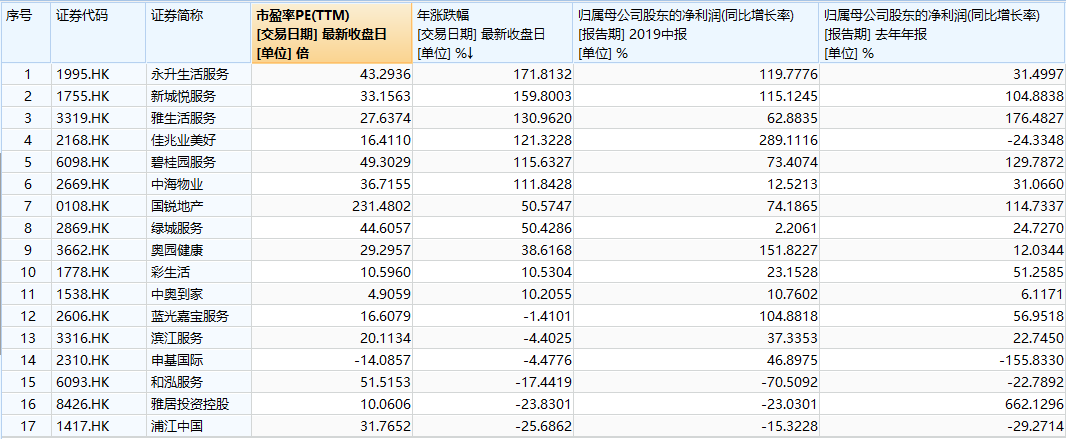Click annual growth value 6.1171
The width and height of the screenshot is (1066, 439).
pos(1044,294)
